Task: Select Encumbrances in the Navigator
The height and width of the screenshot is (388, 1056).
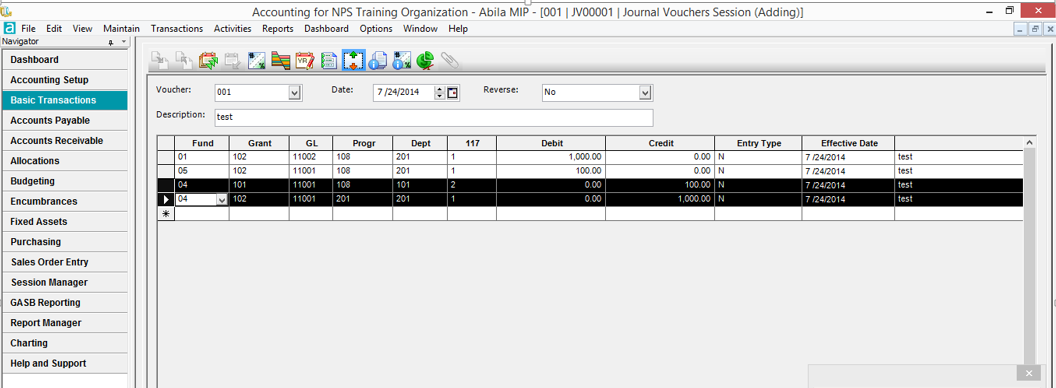Action: click(64, 201)
